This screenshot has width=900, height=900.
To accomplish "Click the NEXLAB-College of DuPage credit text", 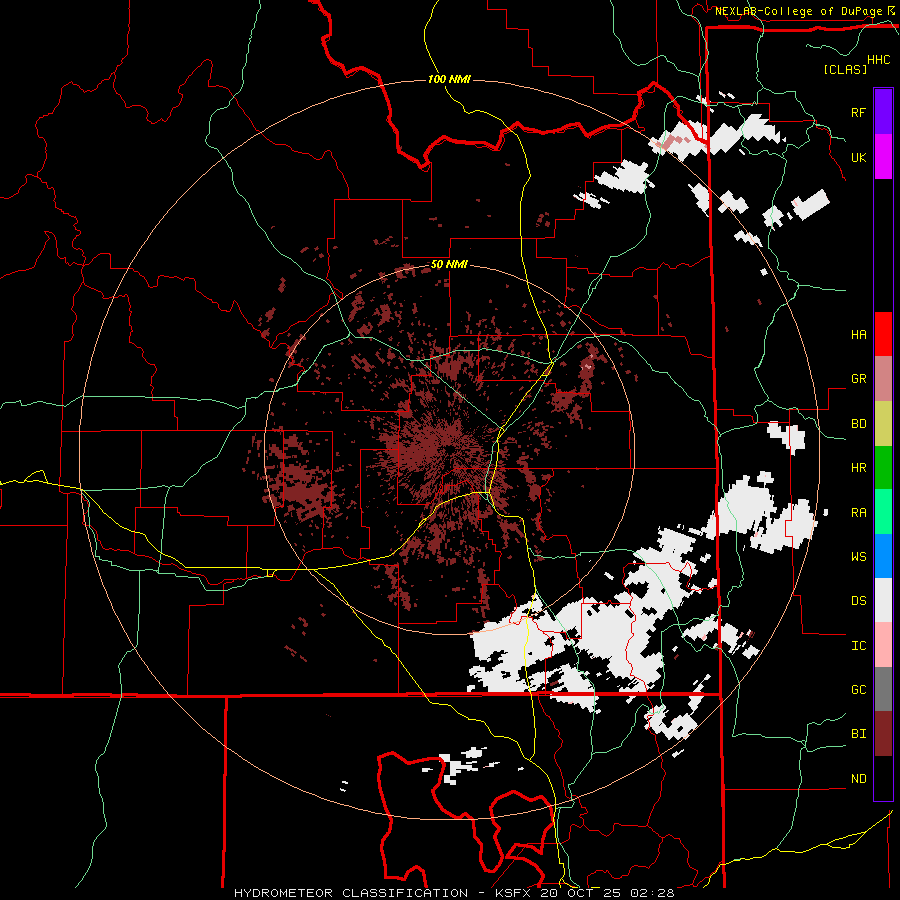I will [798, 11].
